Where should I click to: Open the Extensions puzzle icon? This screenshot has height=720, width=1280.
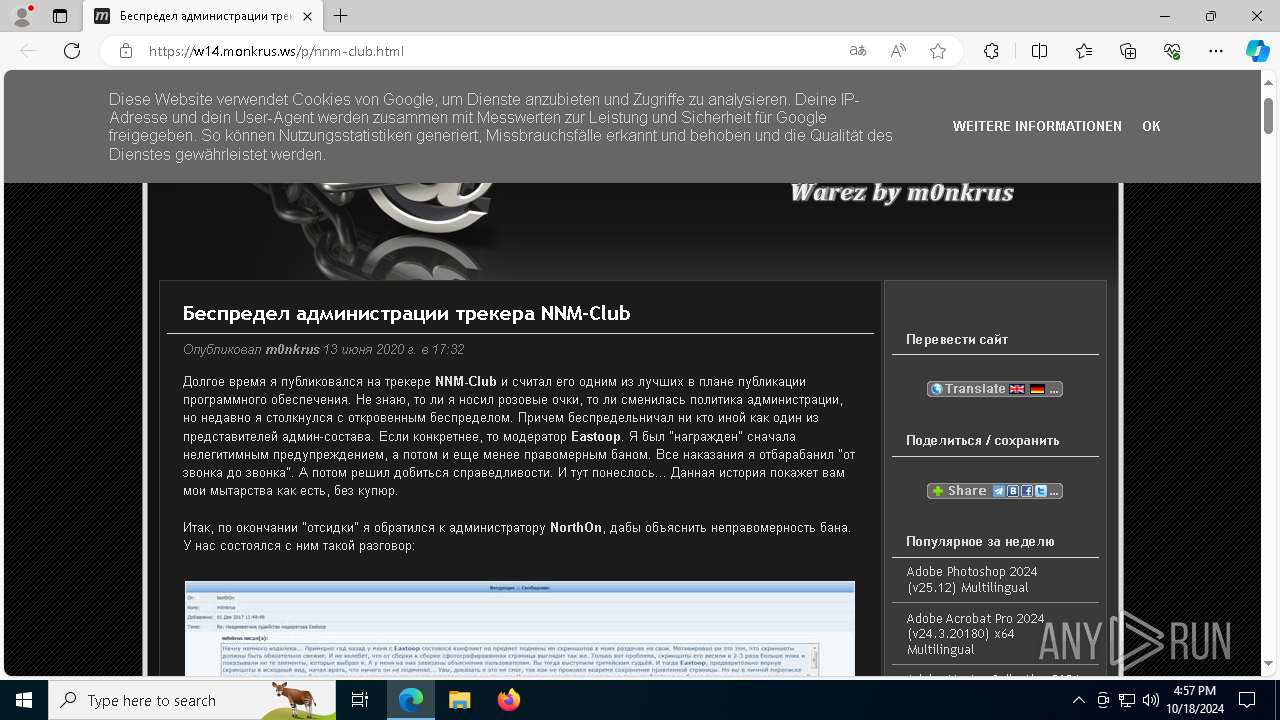coord(991,51)
